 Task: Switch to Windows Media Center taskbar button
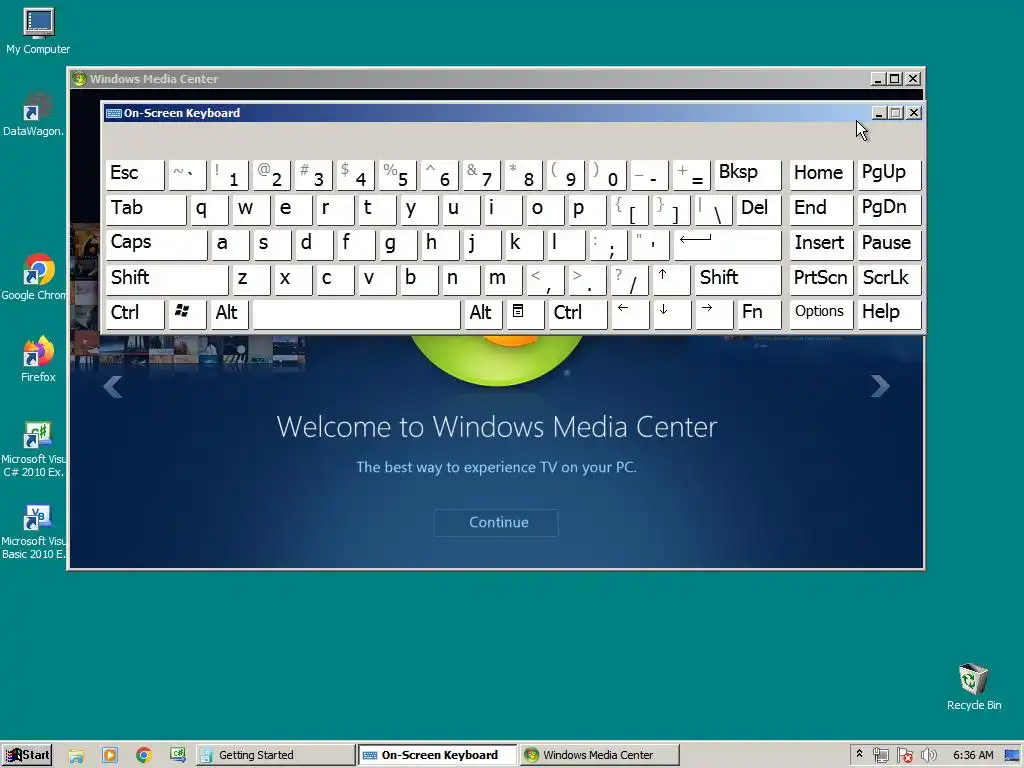[x=600, y=756]
